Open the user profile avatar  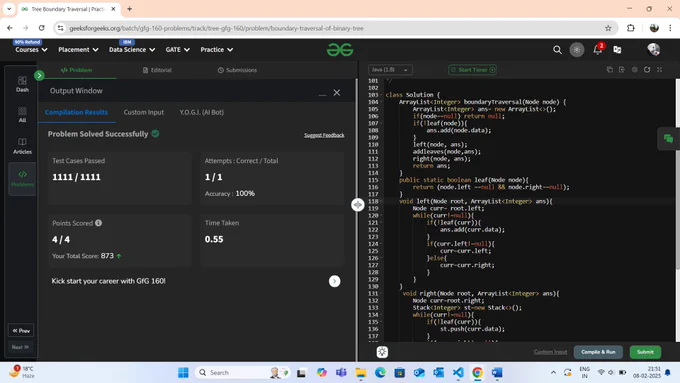(x=654, y=49)
